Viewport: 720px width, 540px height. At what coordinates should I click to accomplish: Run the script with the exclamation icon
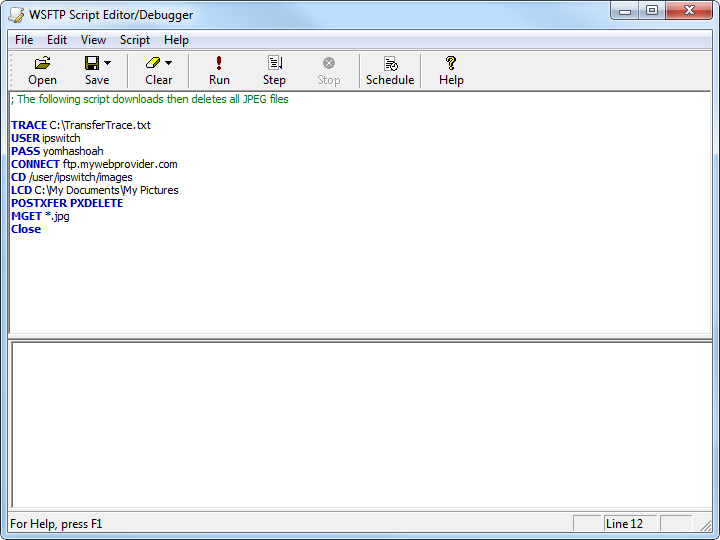coord(219,70)
